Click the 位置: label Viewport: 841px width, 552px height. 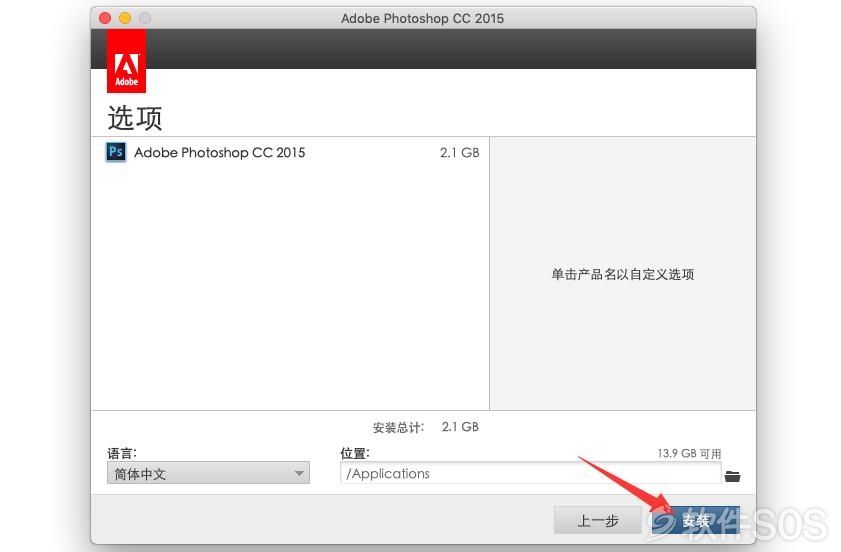point(355,453)
